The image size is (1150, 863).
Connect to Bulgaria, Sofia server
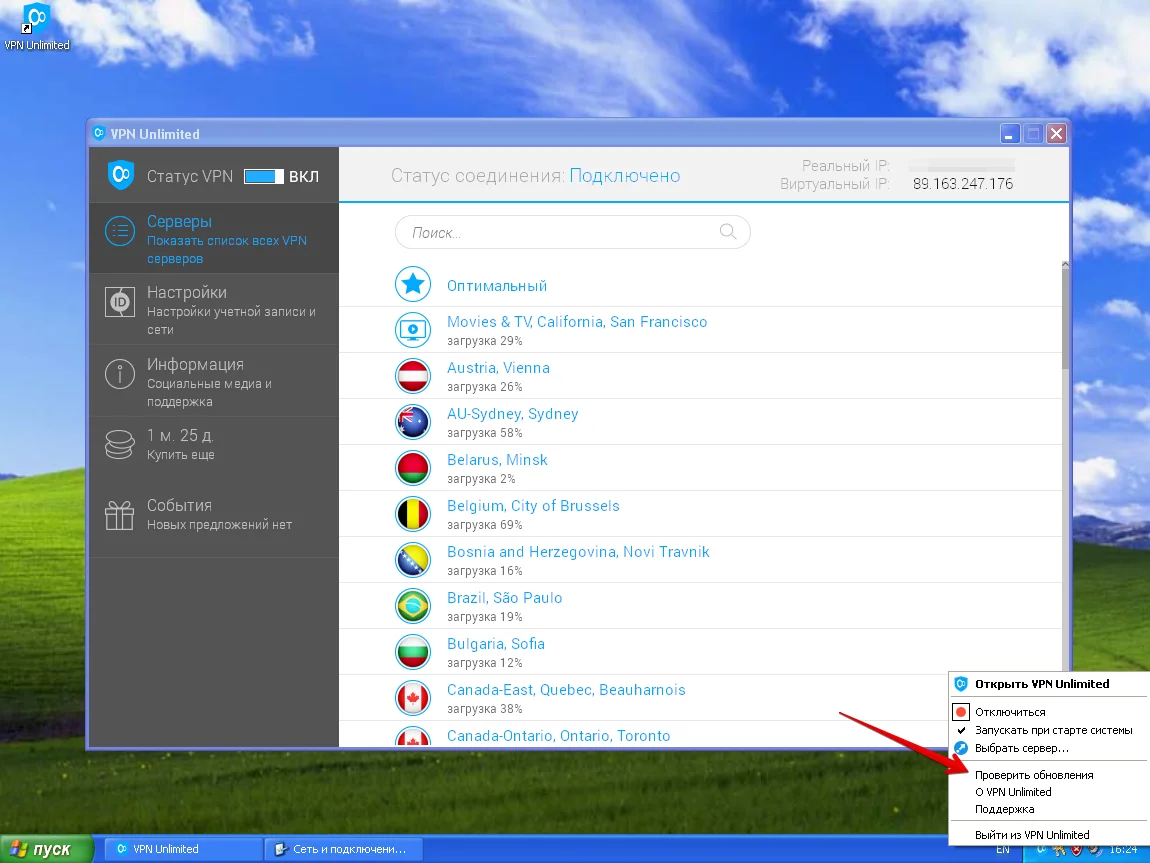(x=495, y=644)
